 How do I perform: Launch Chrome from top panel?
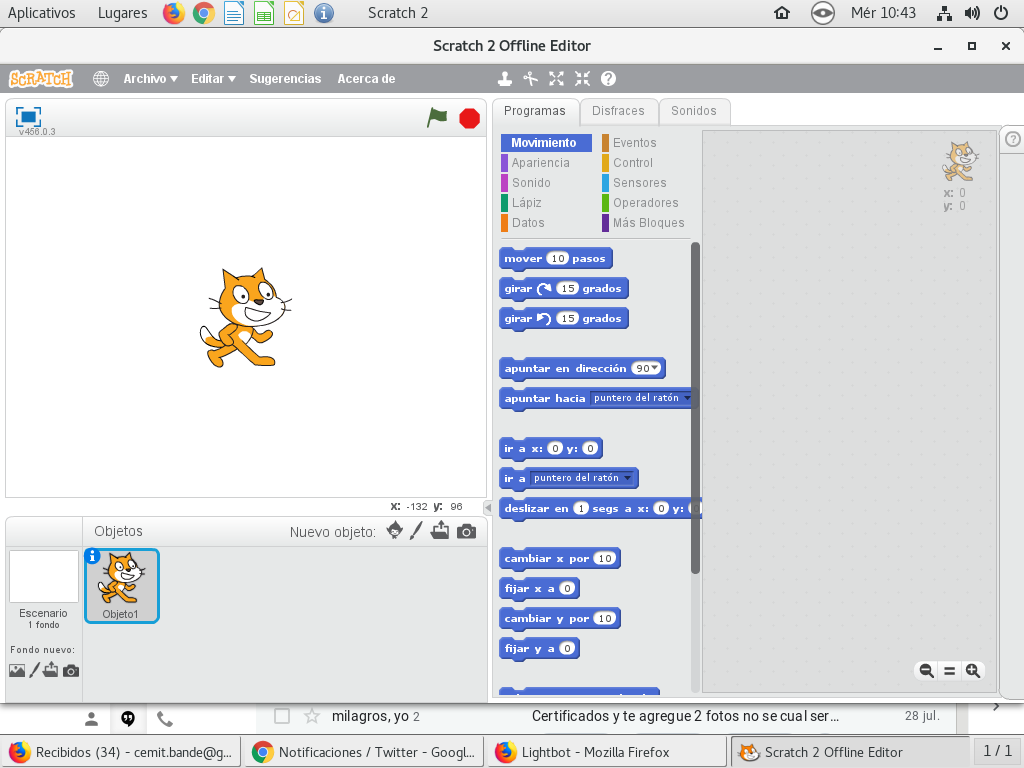tap(203, 13)
